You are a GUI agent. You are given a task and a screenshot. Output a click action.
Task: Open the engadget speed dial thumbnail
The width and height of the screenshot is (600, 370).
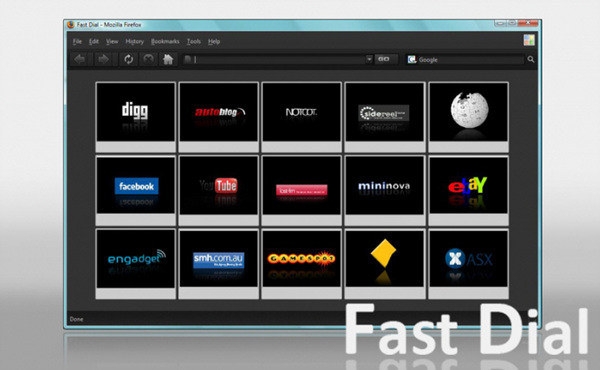[136, 264]
